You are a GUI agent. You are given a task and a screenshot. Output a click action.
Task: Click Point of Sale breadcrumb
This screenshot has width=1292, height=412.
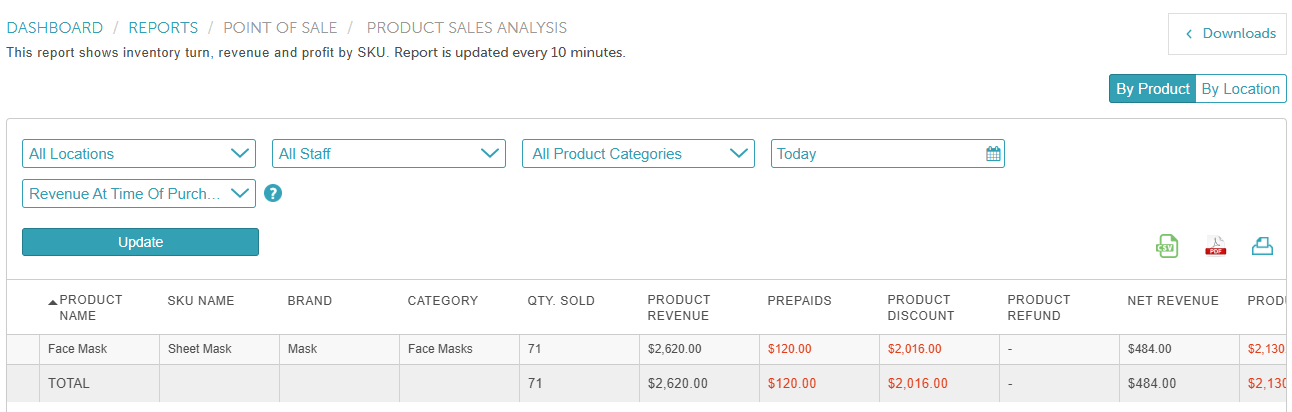280,28
